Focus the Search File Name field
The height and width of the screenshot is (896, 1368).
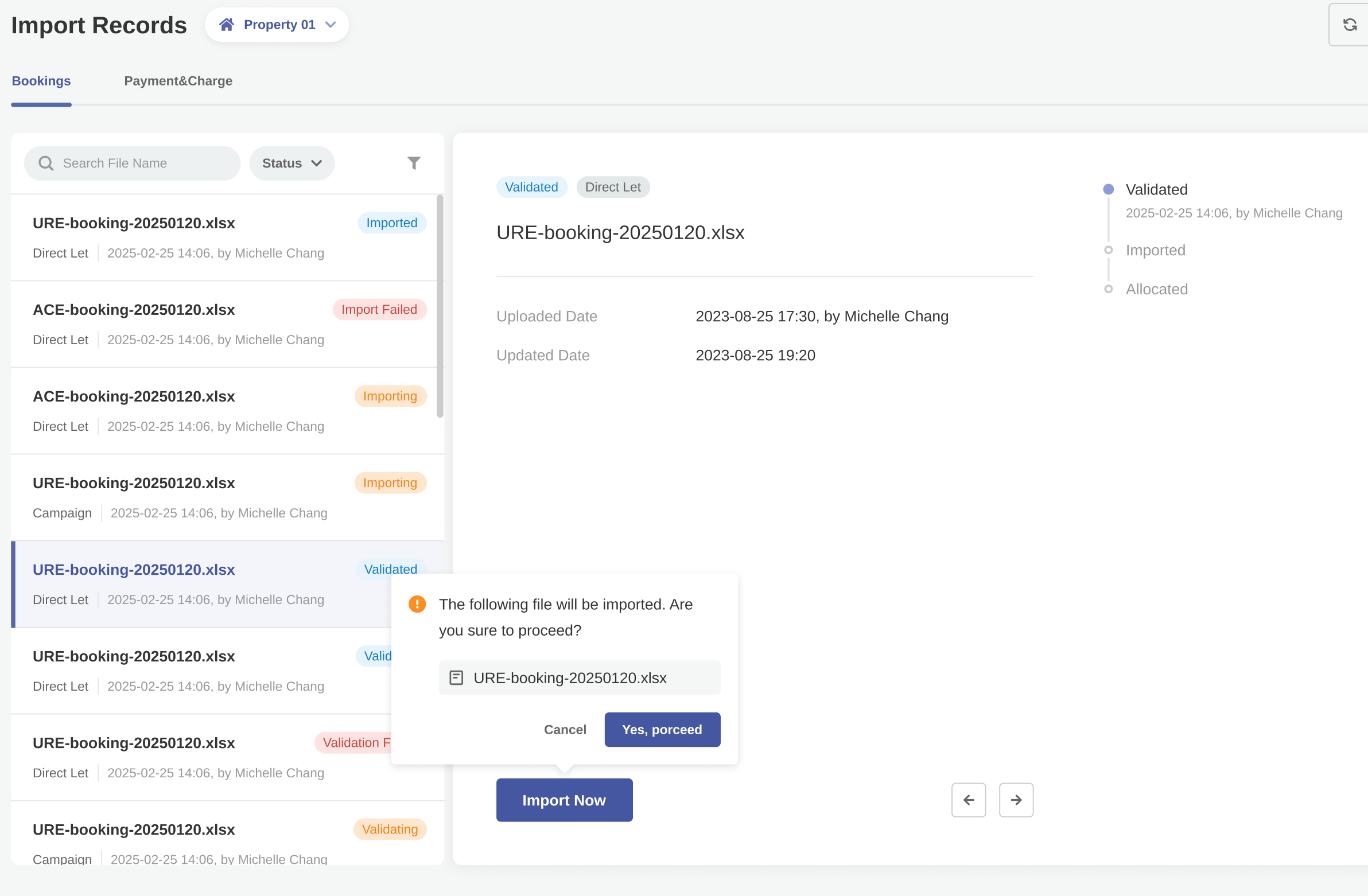(143, 163)
